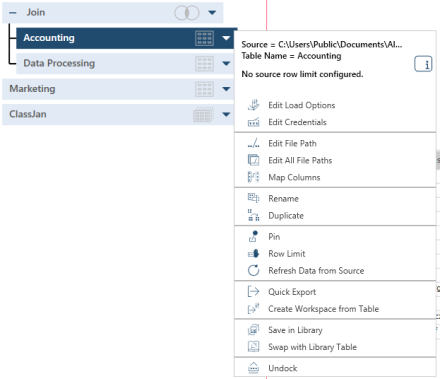Click the Refresh Data from Source icon
Screen dimensions: 440x379
pyautogui.click(x=253, y=270)
